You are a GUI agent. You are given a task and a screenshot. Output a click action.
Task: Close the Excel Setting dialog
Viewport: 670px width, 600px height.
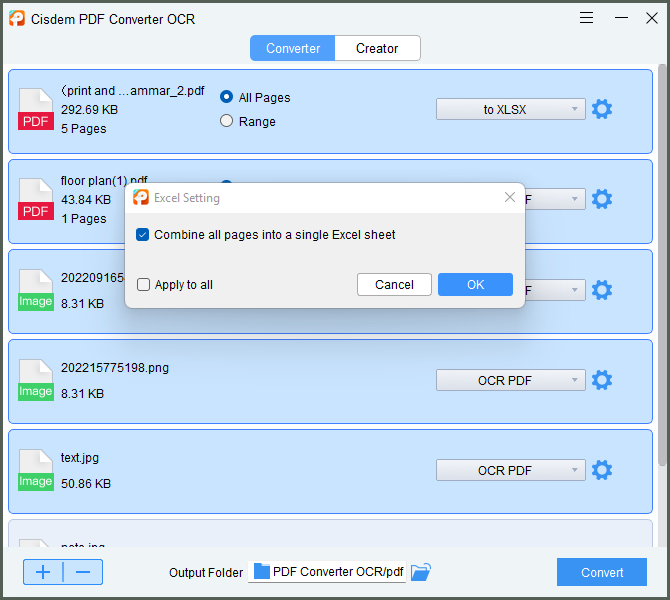(510, 197)
